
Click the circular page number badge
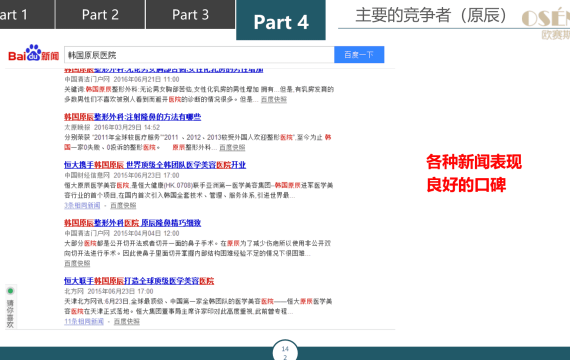click(285, 351)
